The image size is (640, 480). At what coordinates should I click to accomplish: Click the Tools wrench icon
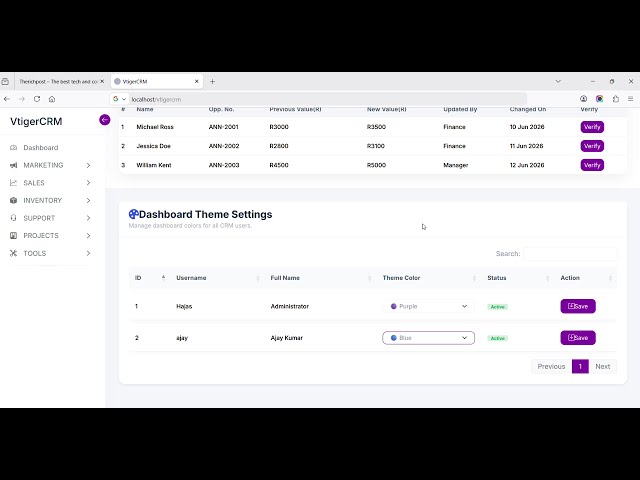click(x=13, y=253)
